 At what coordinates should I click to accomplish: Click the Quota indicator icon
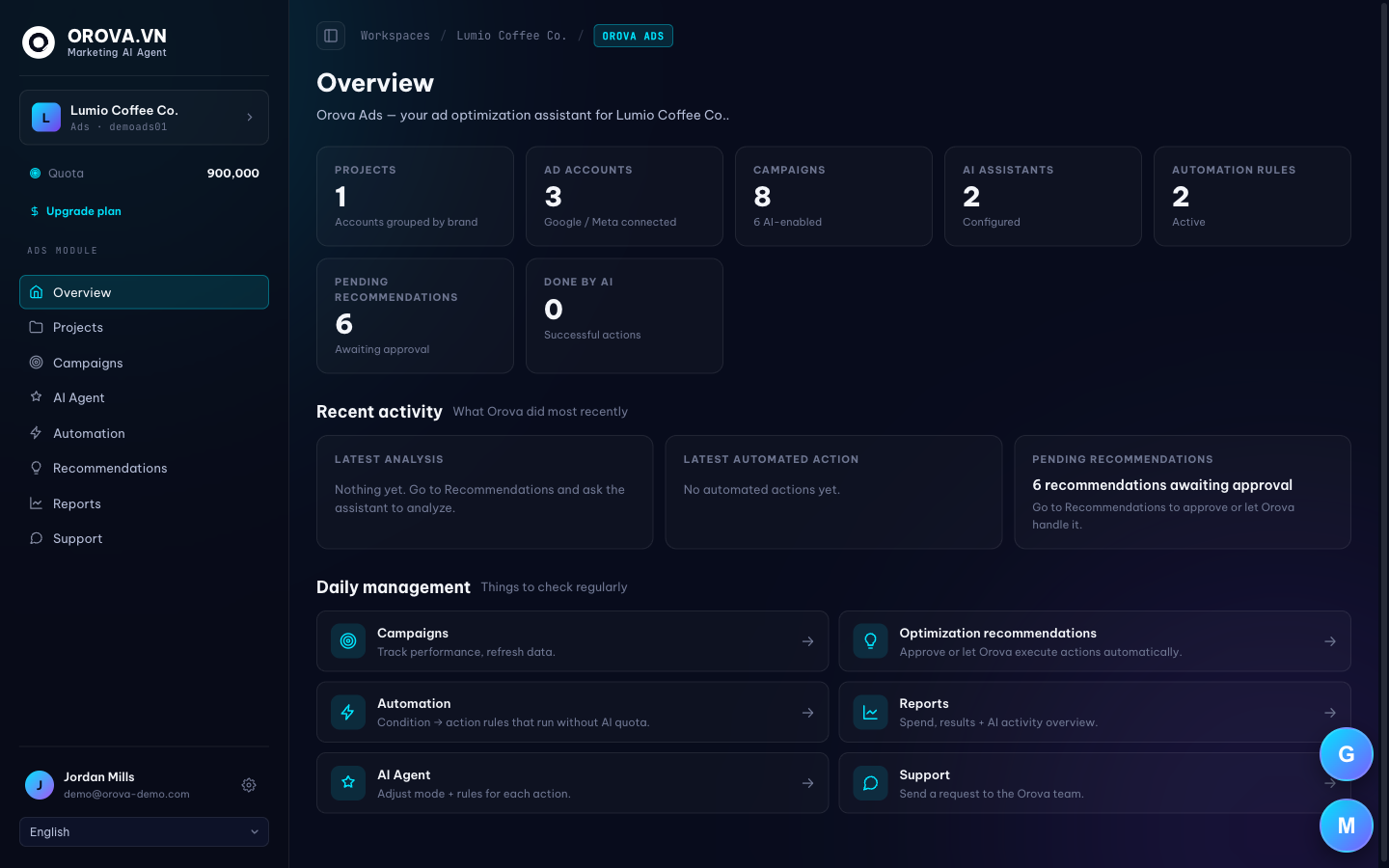coord(36,174)
